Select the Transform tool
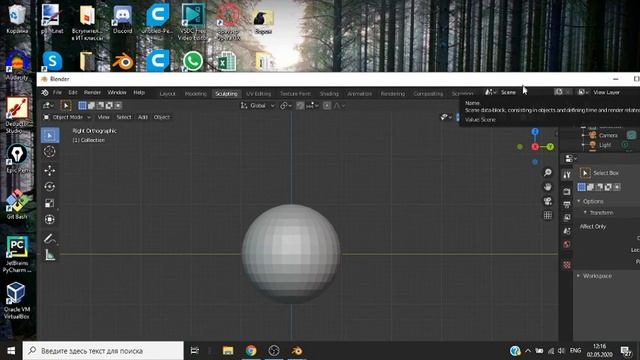Image resolution: width=640 pixels, height=360 pixels. [x=50, y=219]
